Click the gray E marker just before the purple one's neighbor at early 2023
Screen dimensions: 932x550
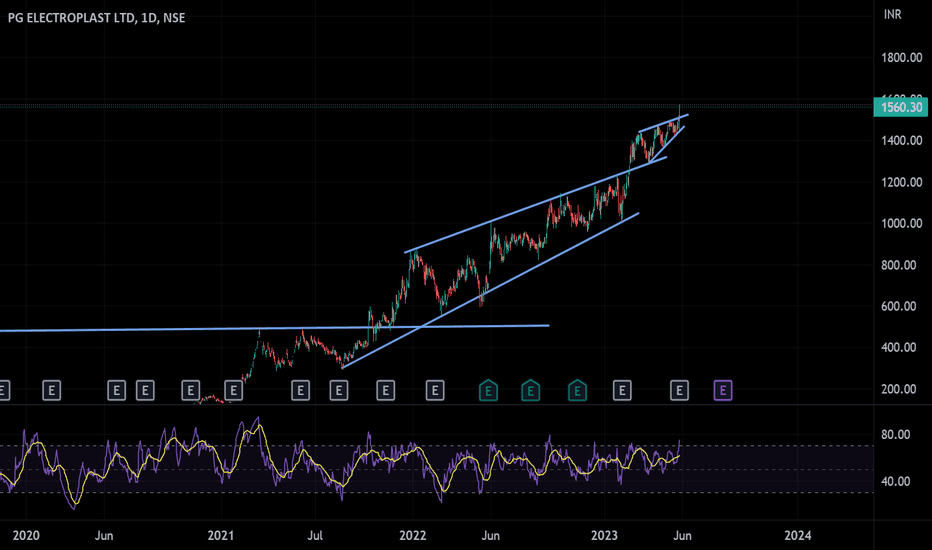622,391
